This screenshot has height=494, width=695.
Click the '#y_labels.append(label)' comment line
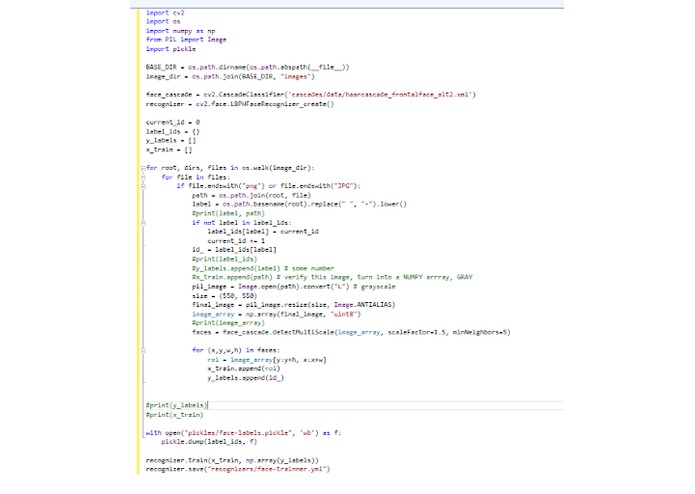coord(263,268)
